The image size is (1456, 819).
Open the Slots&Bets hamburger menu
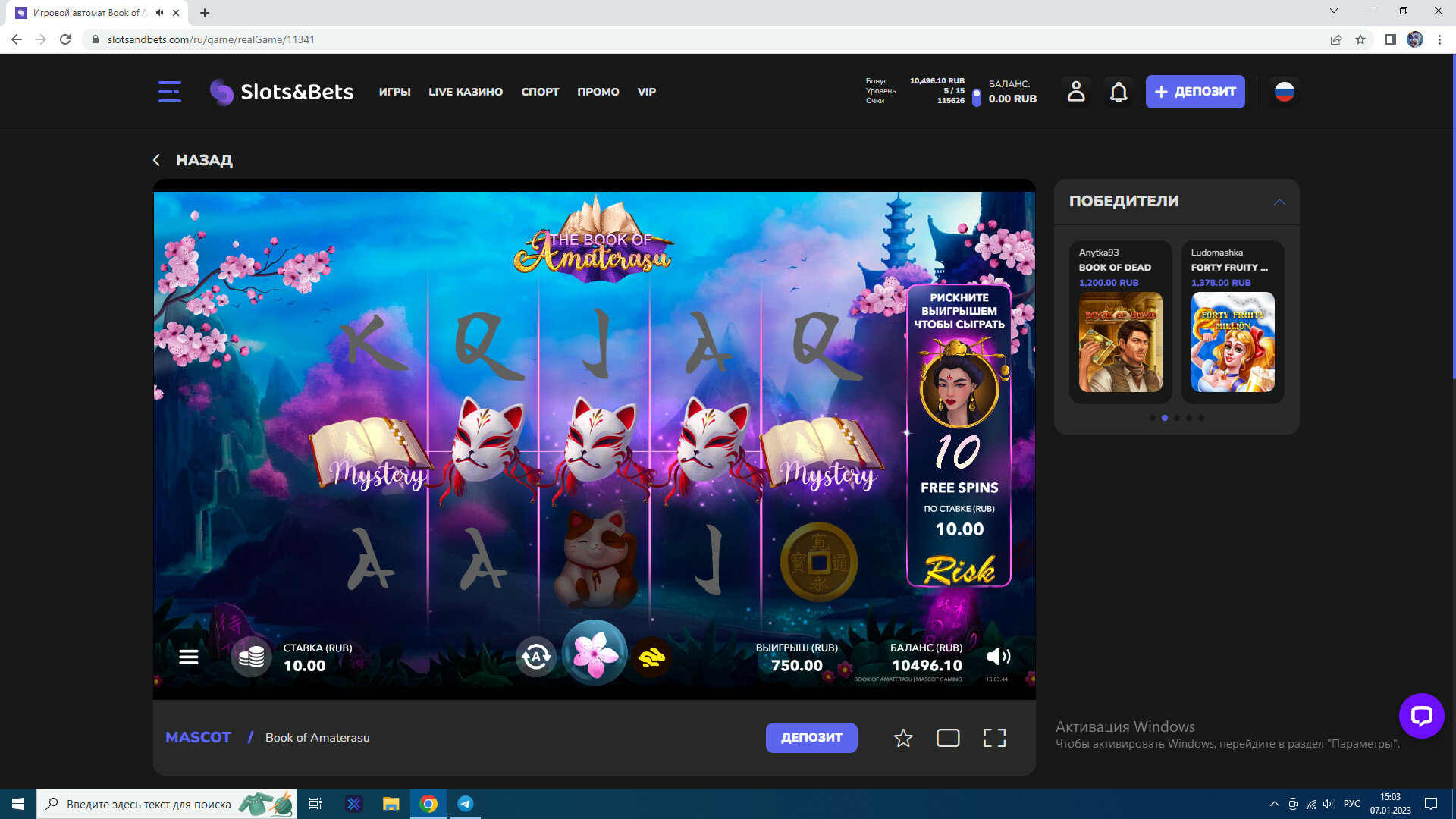point(169,92)
